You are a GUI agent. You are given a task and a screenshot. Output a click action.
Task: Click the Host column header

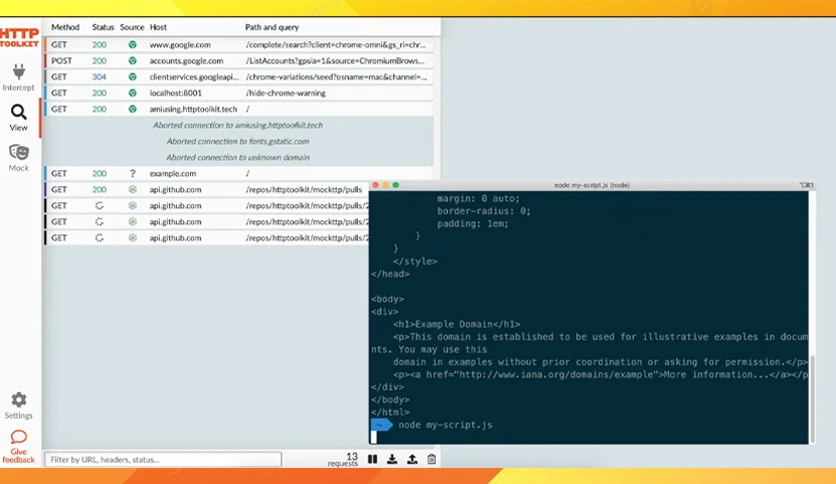pyautogui.click(x=158, y=27)
